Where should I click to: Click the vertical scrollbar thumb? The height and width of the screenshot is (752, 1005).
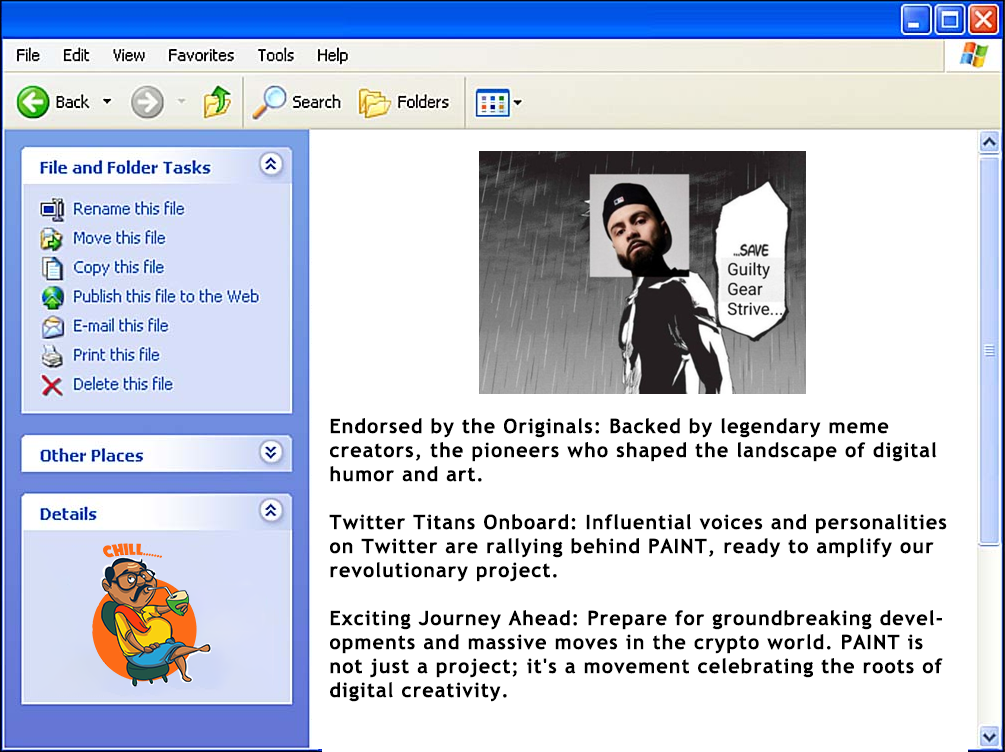pos(989,349)
